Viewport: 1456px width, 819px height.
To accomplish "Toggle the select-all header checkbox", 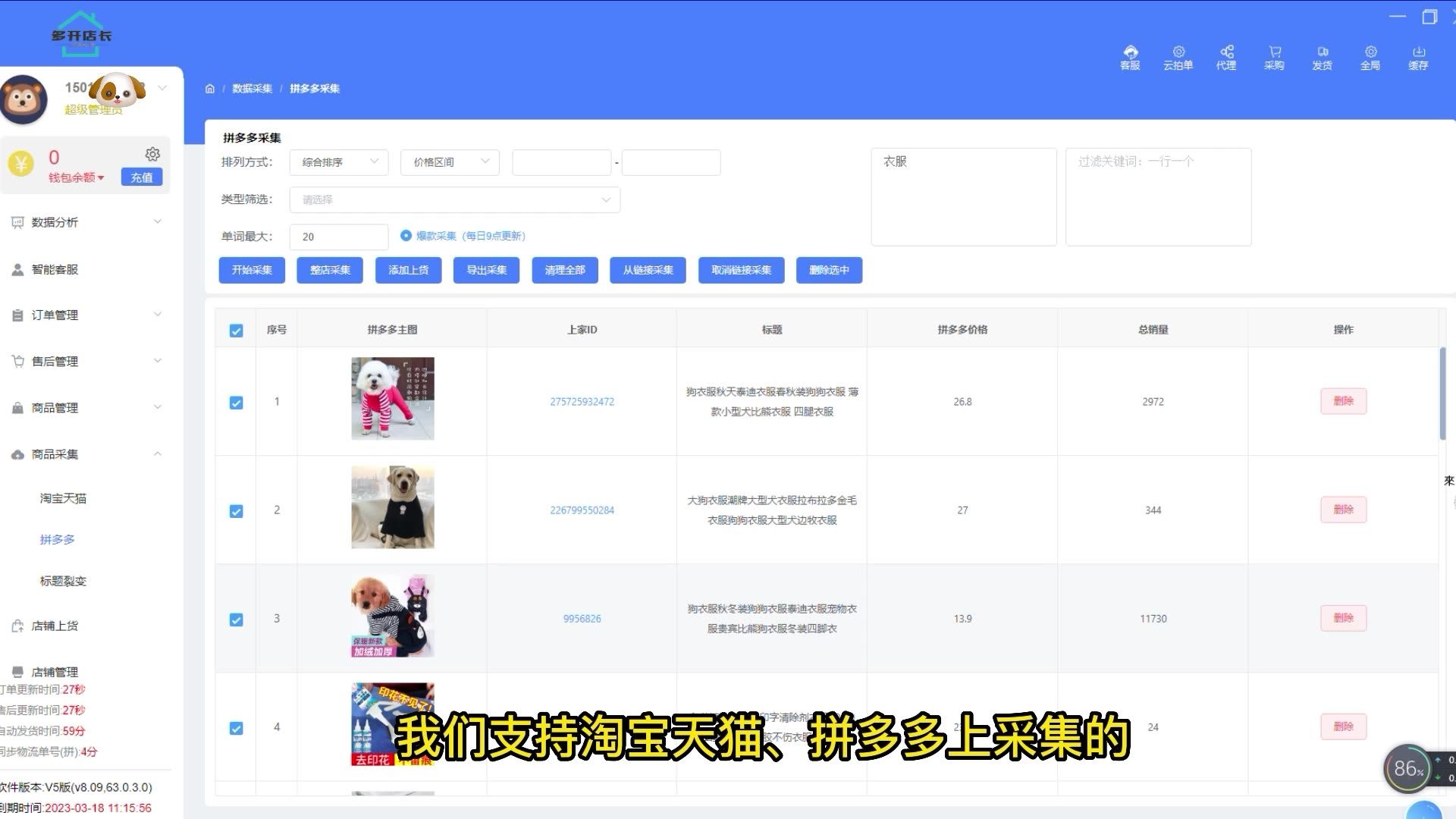I will click(237, 331).
